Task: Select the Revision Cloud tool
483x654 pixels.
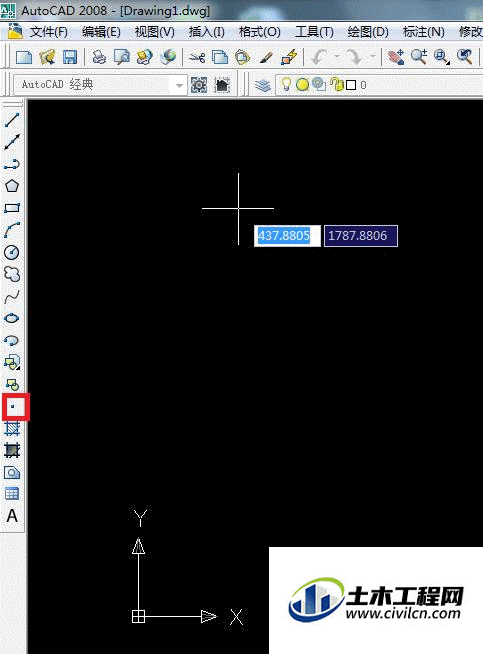Action: (x=12, y=274)
